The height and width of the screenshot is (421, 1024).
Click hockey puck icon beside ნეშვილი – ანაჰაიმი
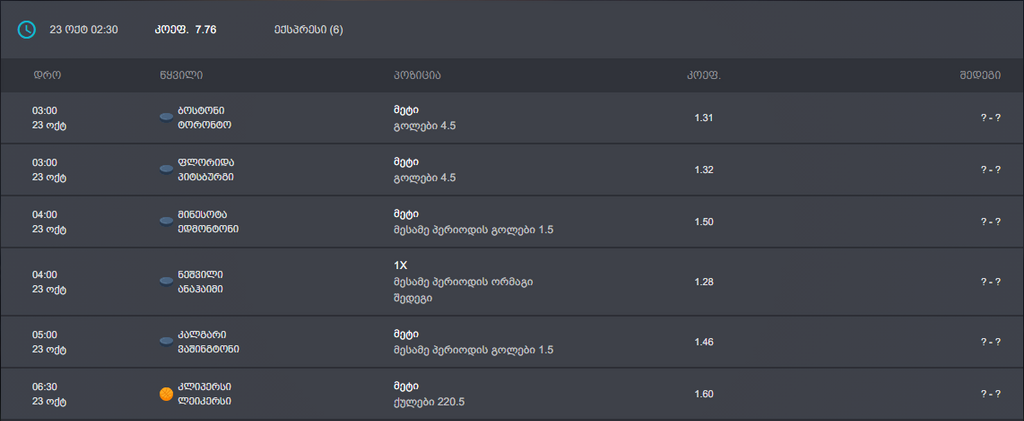[166, 282]
